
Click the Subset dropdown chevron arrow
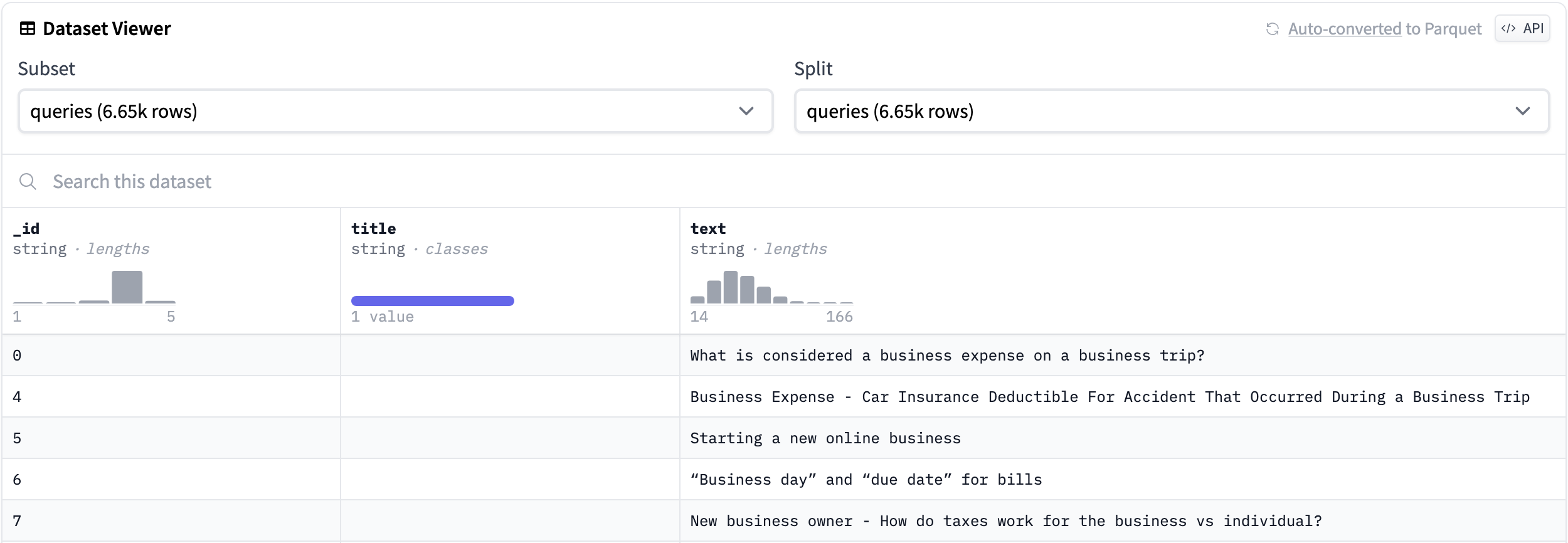coord(746,111)
